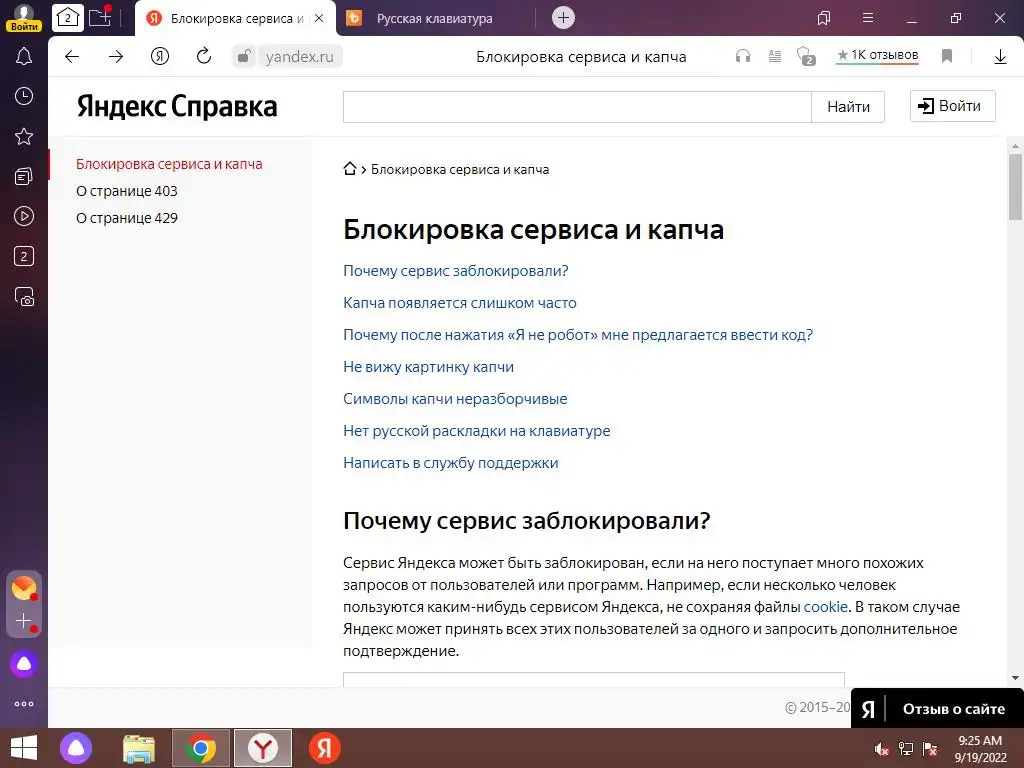Enable reader mode icon
This screenshot has width=1024, height=768.
tap(775, 57)
